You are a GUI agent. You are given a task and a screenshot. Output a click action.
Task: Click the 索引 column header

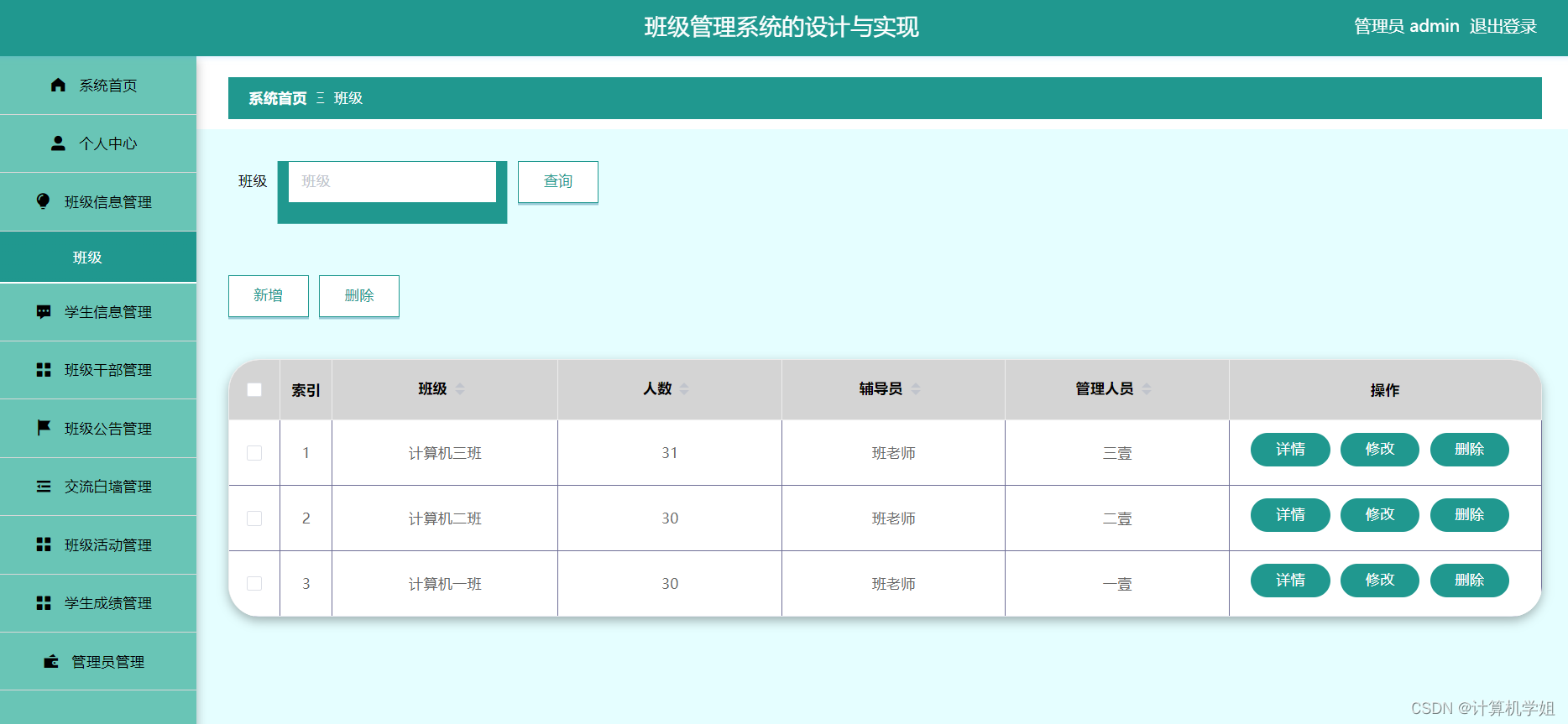click(x=306, y=390)
